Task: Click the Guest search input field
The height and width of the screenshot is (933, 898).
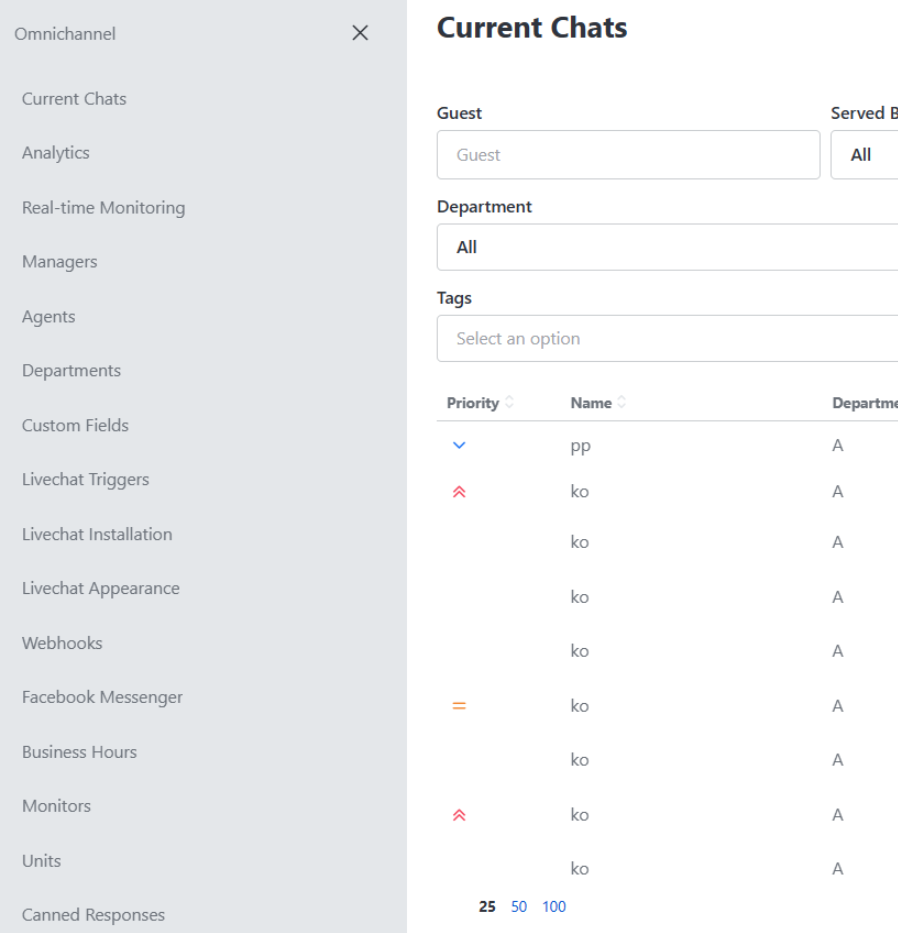Action: [628, 155]
